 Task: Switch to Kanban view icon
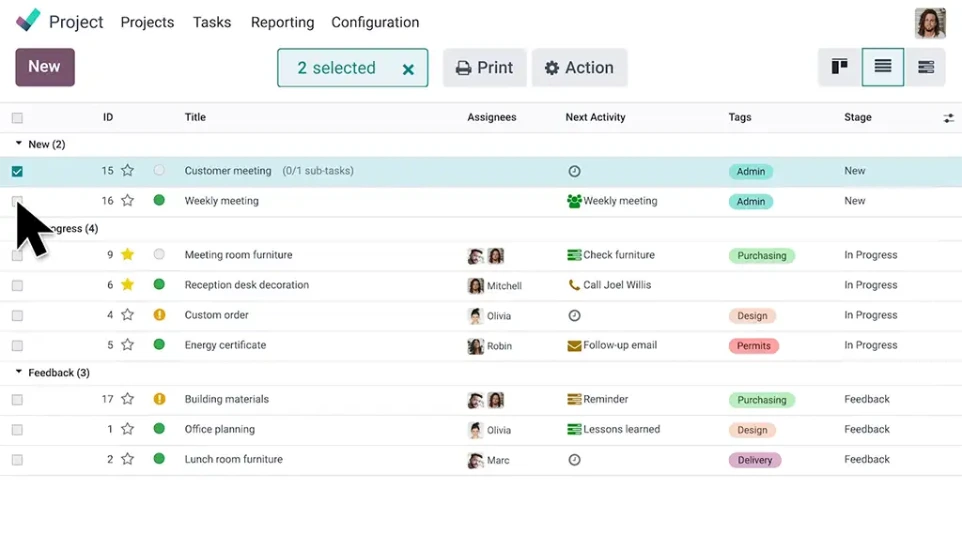[x=839, y=67]
